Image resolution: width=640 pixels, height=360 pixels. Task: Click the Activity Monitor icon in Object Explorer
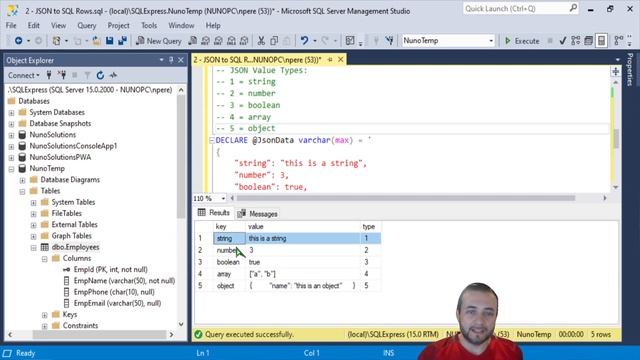[x=113, y=75]
